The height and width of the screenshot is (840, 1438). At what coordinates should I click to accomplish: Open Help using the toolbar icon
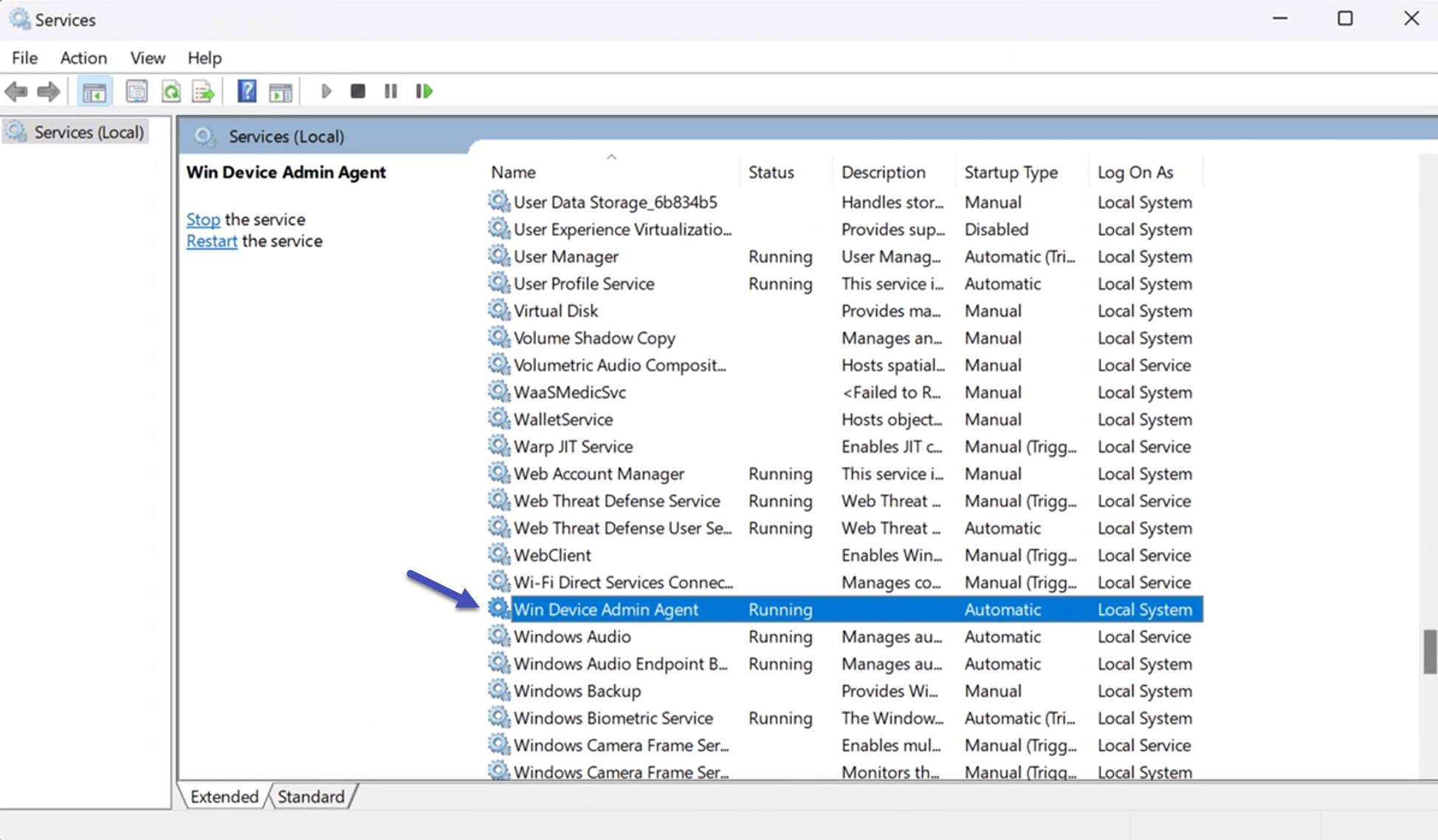tap(247, 91)
